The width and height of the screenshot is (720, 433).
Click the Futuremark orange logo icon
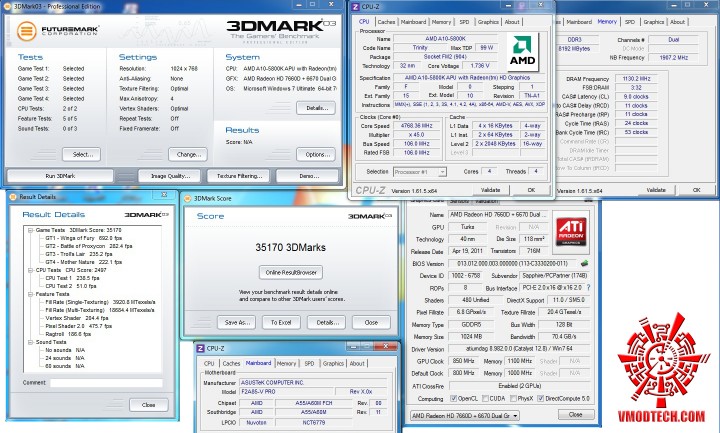26,31
